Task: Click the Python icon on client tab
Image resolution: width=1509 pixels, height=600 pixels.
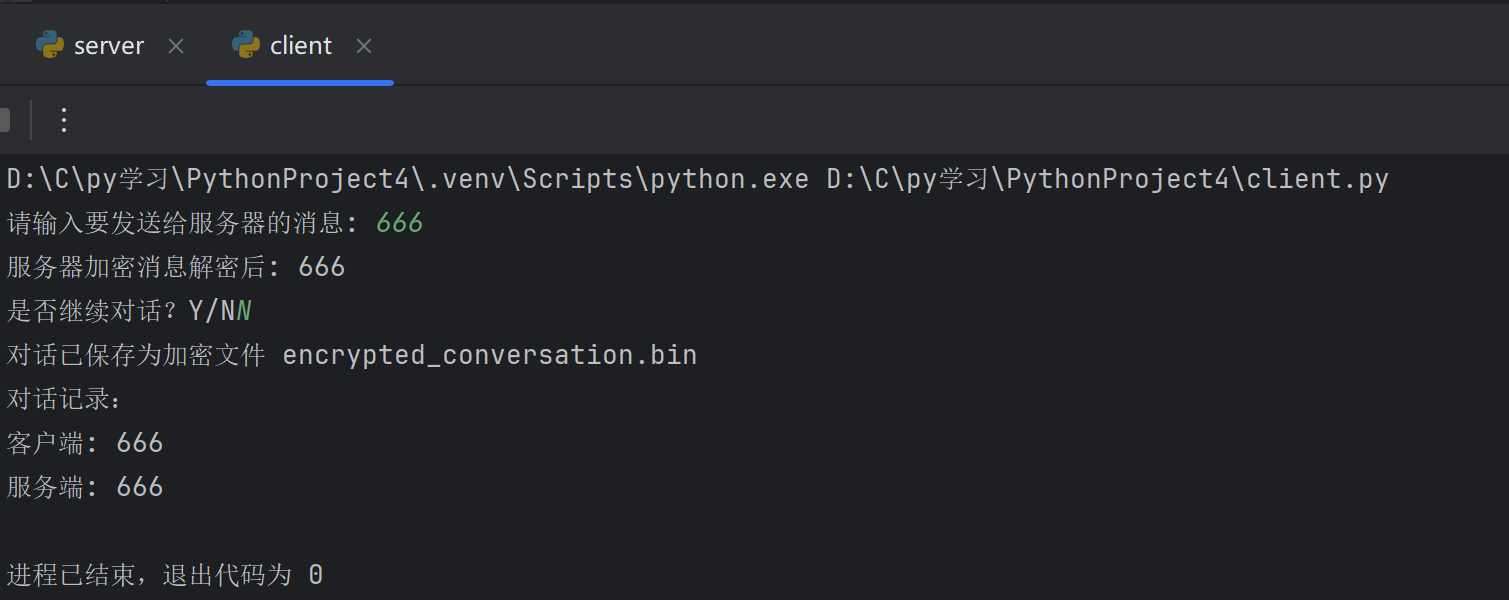Action: [246, 45]
